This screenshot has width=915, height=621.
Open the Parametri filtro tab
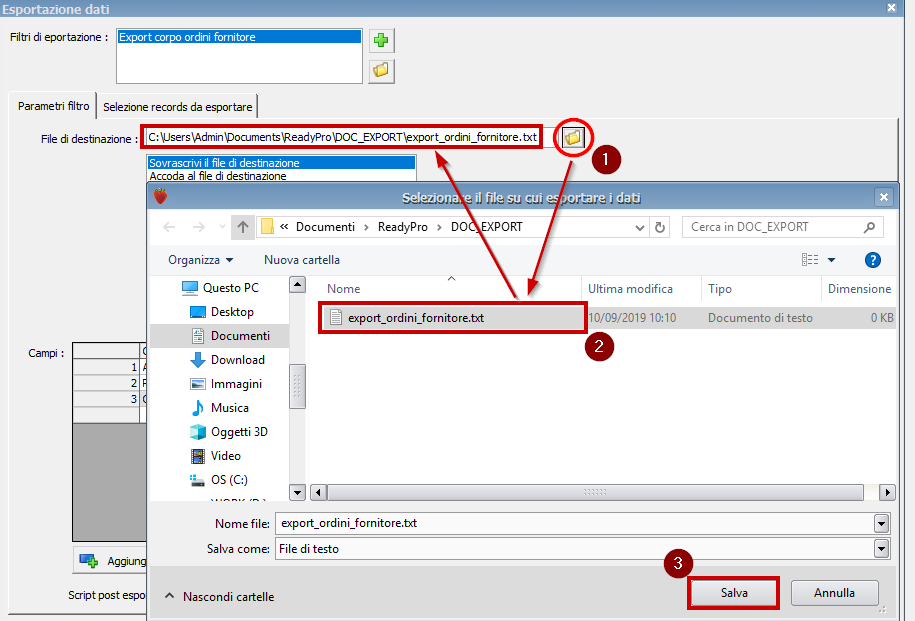click(x=53, y=106)
